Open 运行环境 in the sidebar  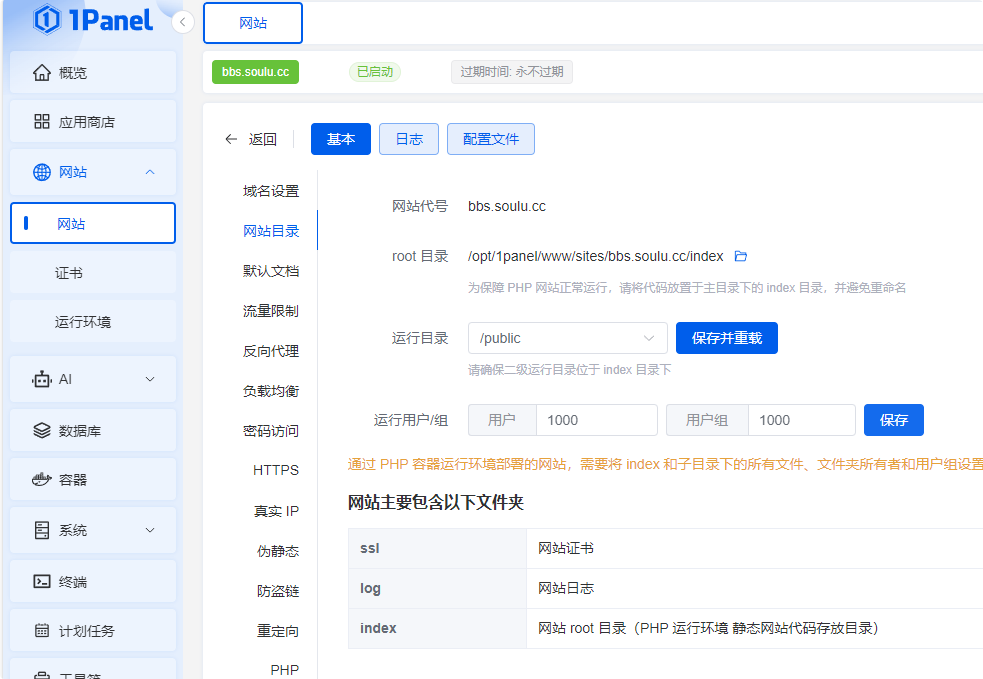(x=93, y=322)
